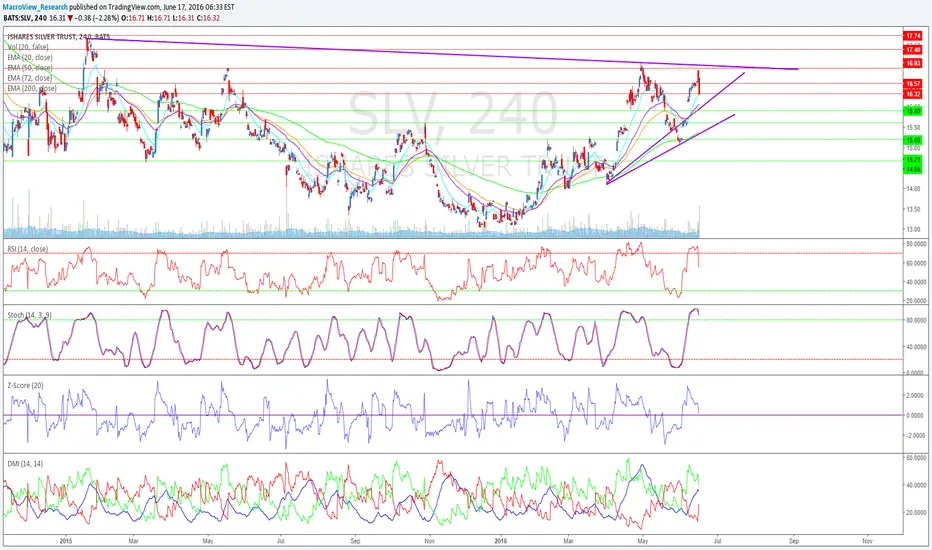The height and width of the screenshot is (550, 932).
Task: Click the green 15.89 price level tag
Action: [912, 111]
